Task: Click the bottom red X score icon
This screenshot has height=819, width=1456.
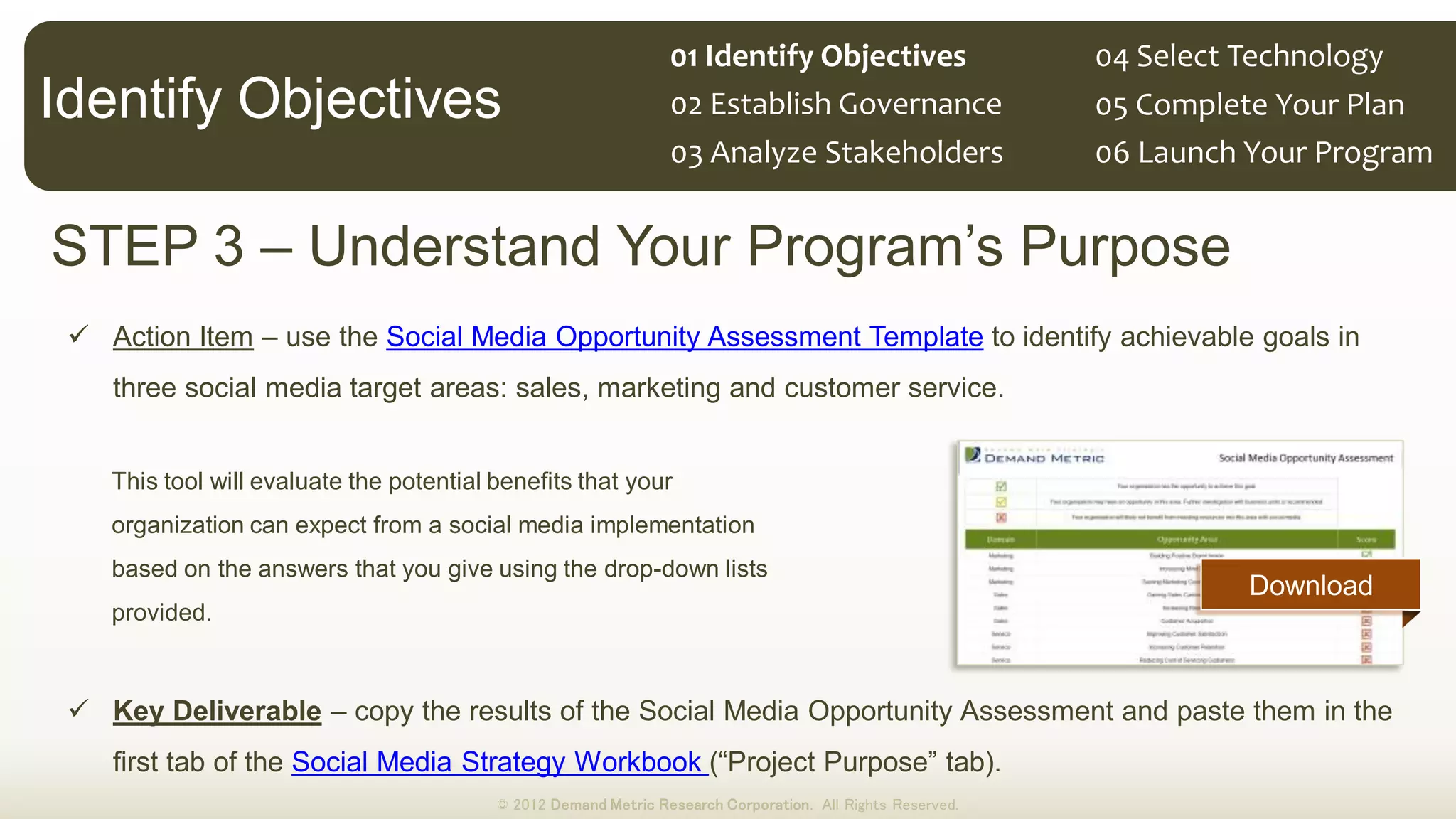Action: (x=1366, y=660)
